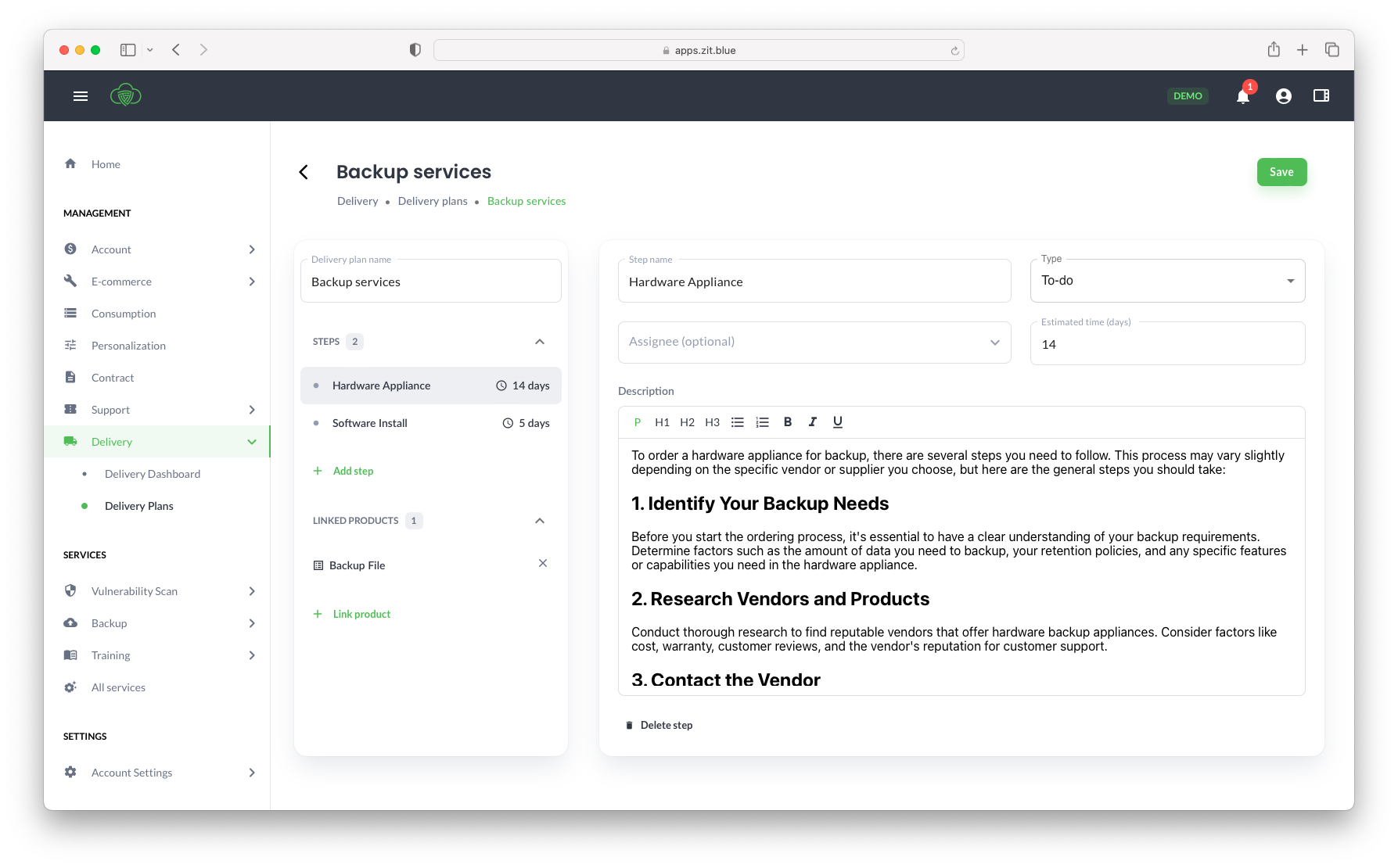Image resolution: width=1398 pixels, height=868 pixels.
Task: Insert a numbered list
Action: click(x=762, y=422)
